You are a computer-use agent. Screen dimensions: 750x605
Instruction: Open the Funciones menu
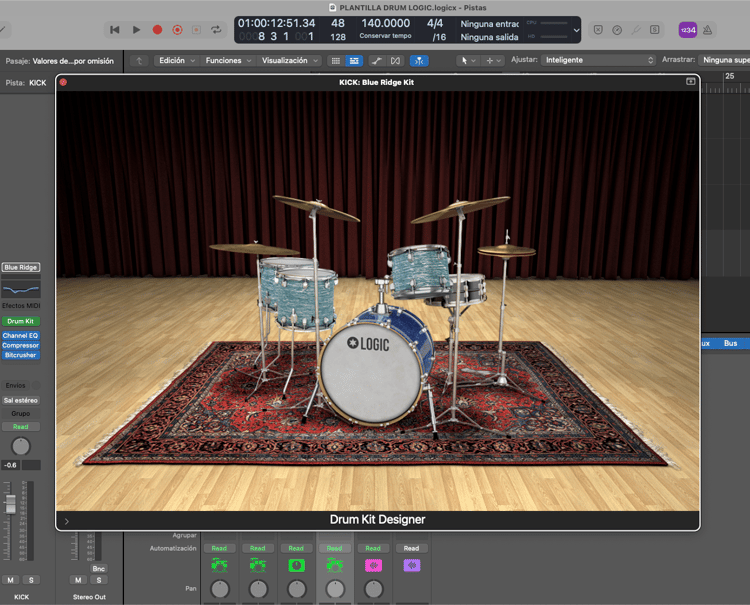(228, 61)
